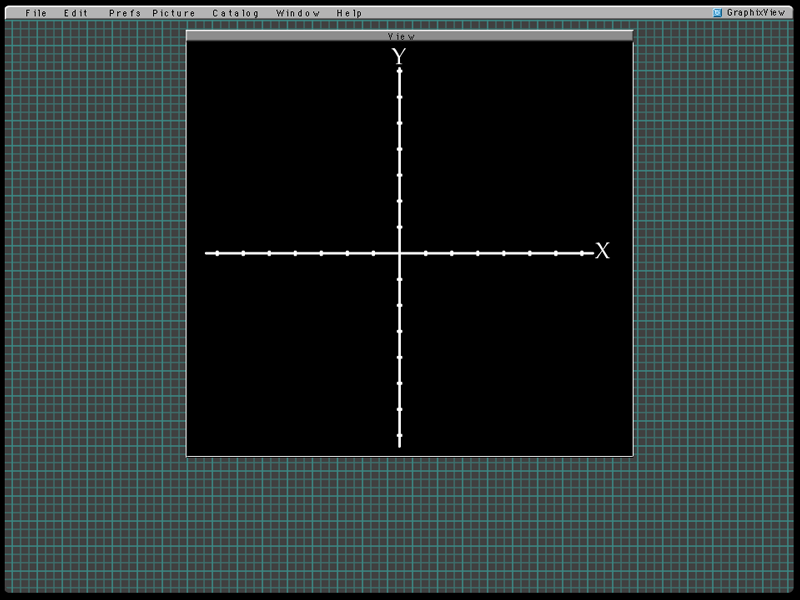Click the GraphixView label in menu bar
This screenshot has width=800, height=600.
(x=755, y=13)
